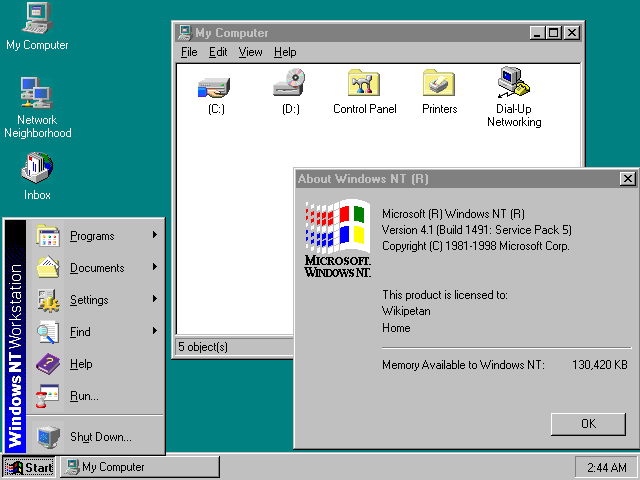Click the 'Version 4.1 (Build 1491' text line
Viewport: 640px width, 480px height.
pyautogui.click(x=476, y=230)
